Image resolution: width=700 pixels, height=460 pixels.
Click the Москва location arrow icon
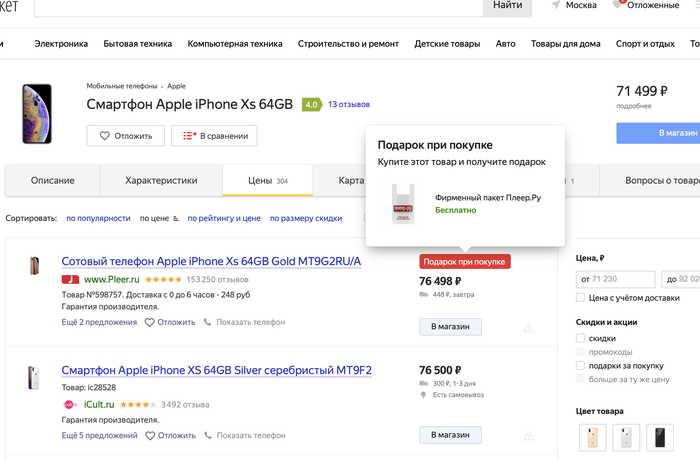click(556, 5)
